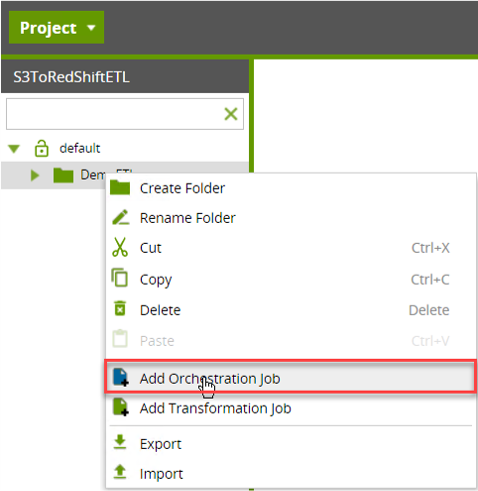Expand the Demo folder arrow
Image resolution: width=478 pixels, height=491 pixels.
click(x=35, y=175)
